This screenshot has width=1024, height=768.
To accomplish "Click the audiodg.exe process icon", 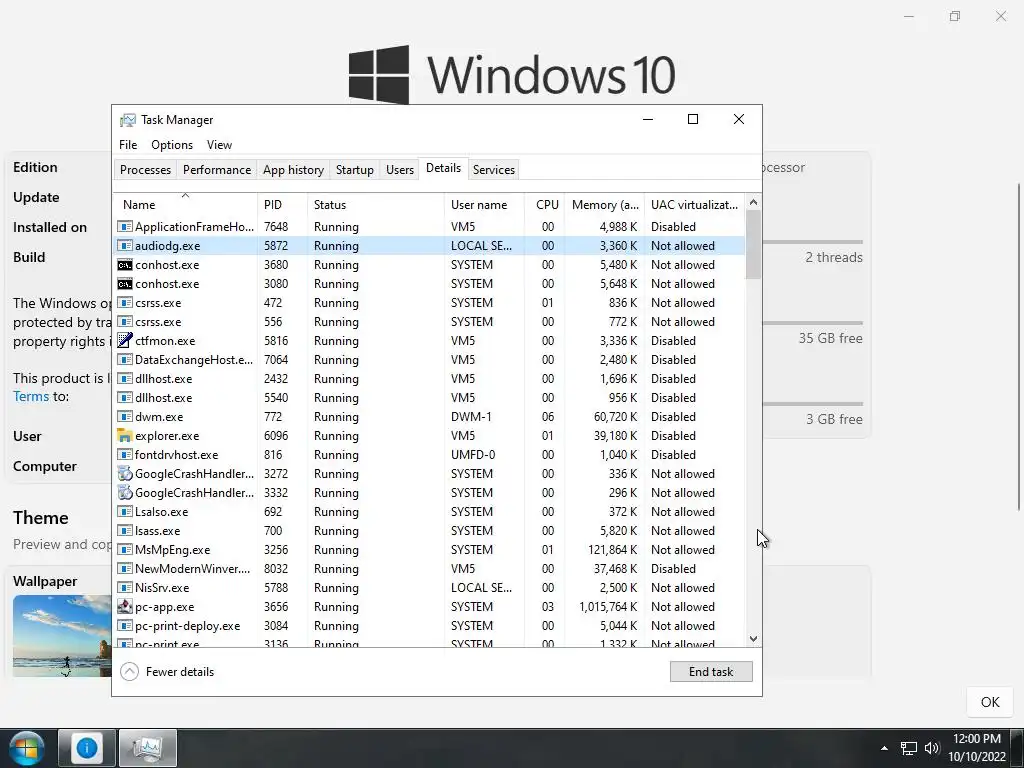I will (124, 246).
